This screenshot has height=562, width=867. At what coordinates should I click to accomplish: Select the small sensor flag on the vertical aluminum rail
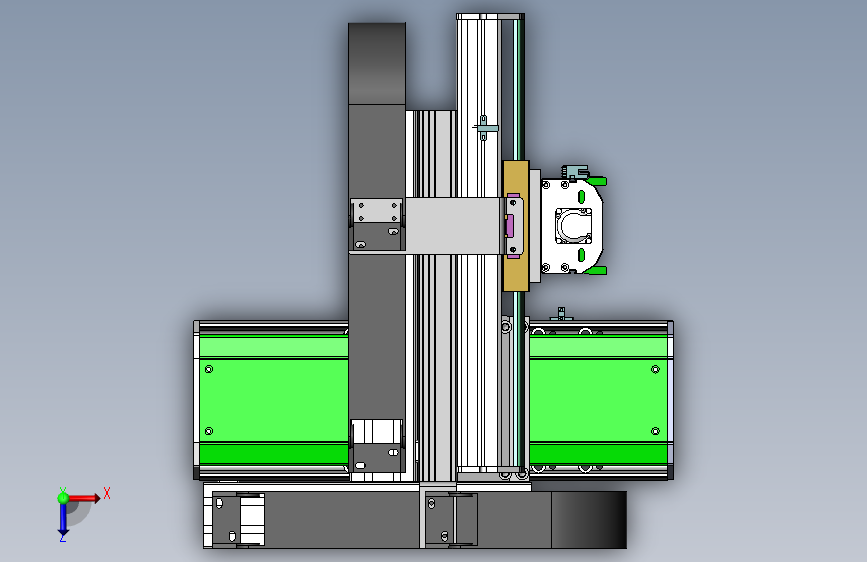point(484,128)
